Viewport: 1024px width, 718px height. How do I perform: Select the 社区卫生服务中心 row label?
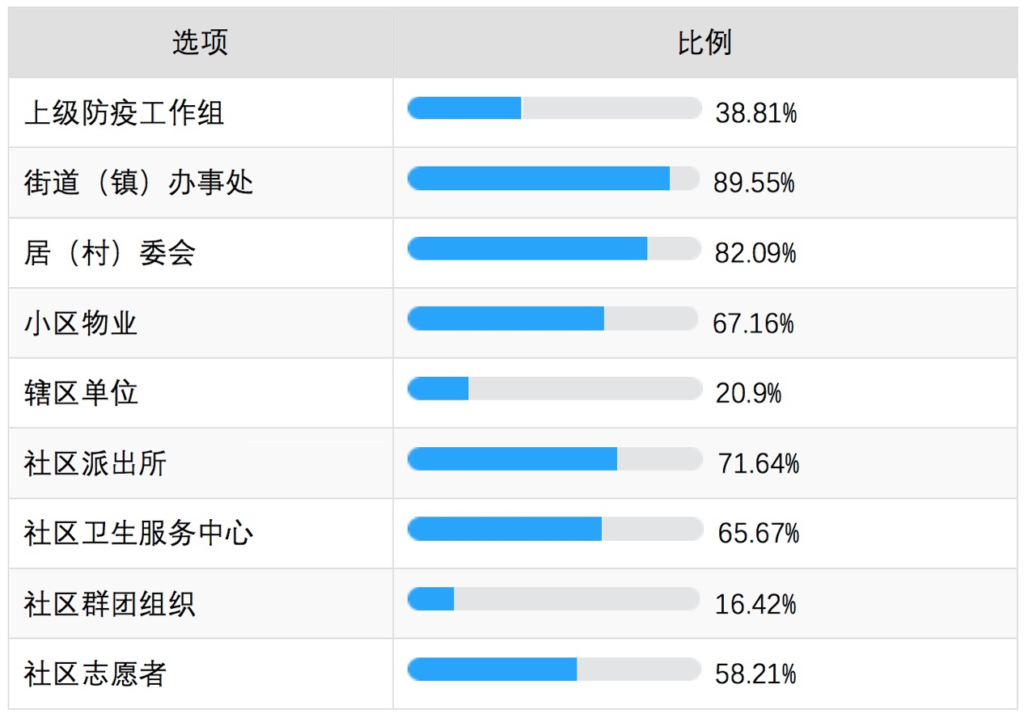click(138, 533)
